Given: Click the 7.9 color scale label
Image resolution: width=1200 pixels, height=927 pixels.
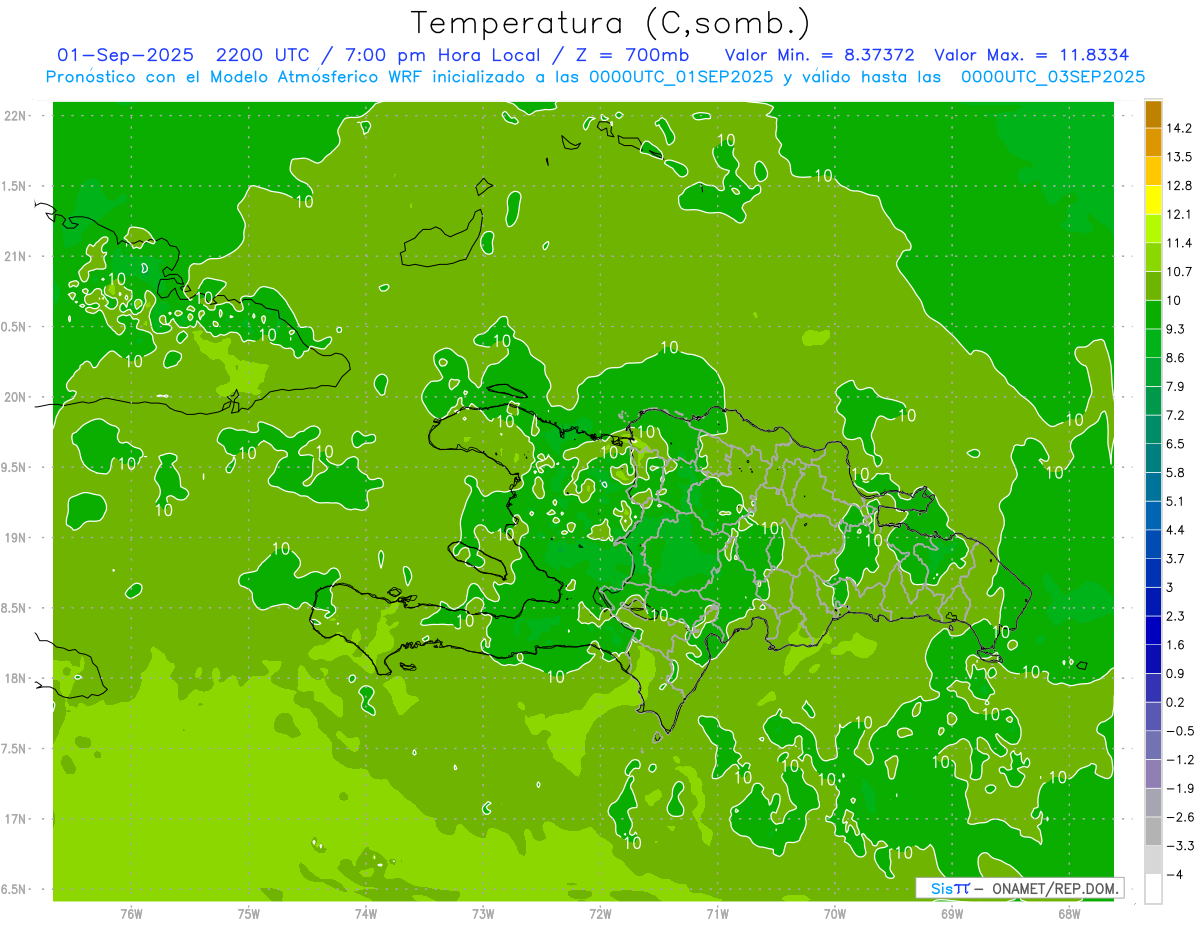Looking at the screenshot, I should click(1176, 386).
